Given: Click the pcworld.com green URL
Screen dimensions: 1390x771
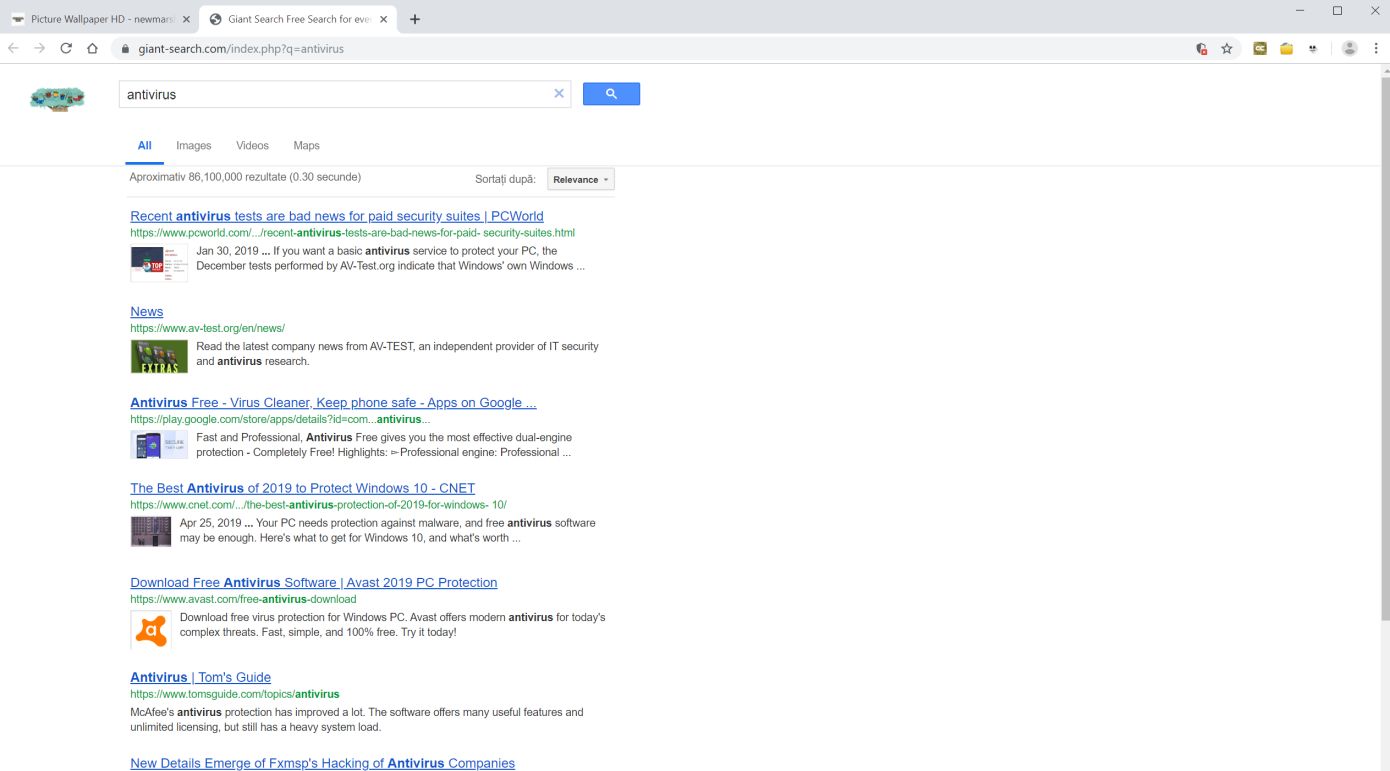Looking at the screenshot, I should [352, 233].
